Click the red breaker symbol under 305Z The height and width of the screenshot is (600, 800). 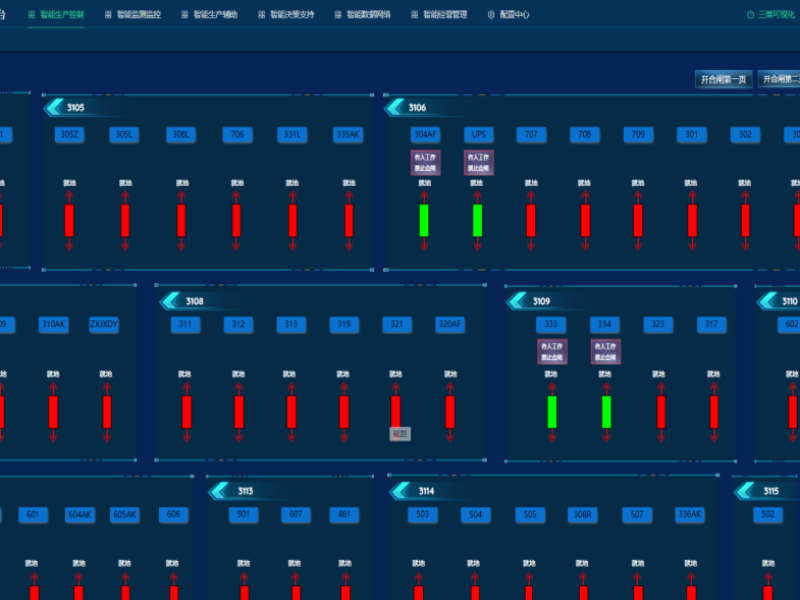(x=69, y=220)
